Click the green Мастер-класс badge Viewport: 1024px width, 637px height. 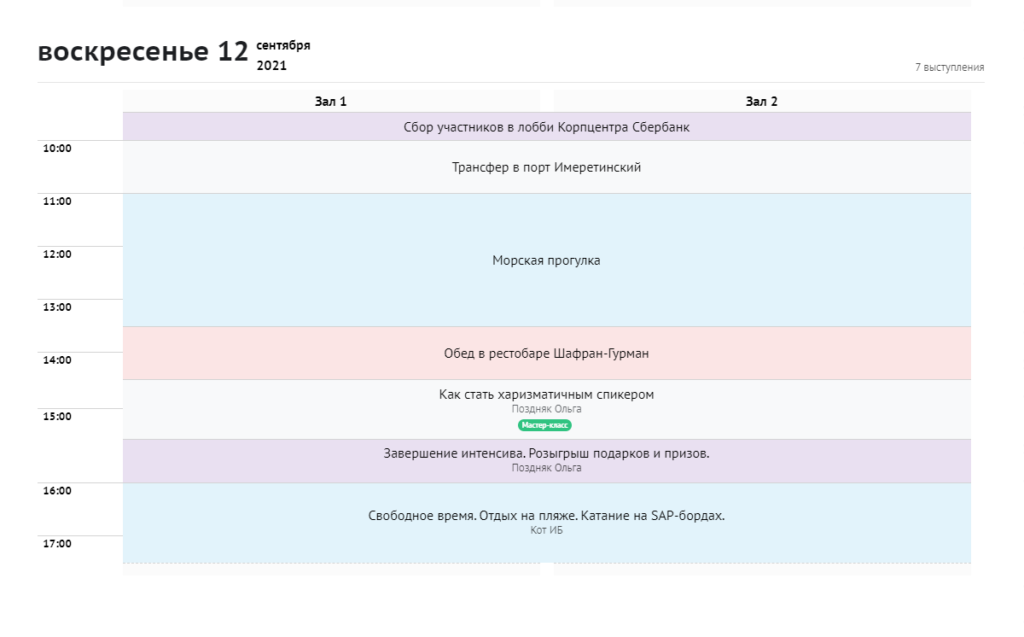pos(545,426)
